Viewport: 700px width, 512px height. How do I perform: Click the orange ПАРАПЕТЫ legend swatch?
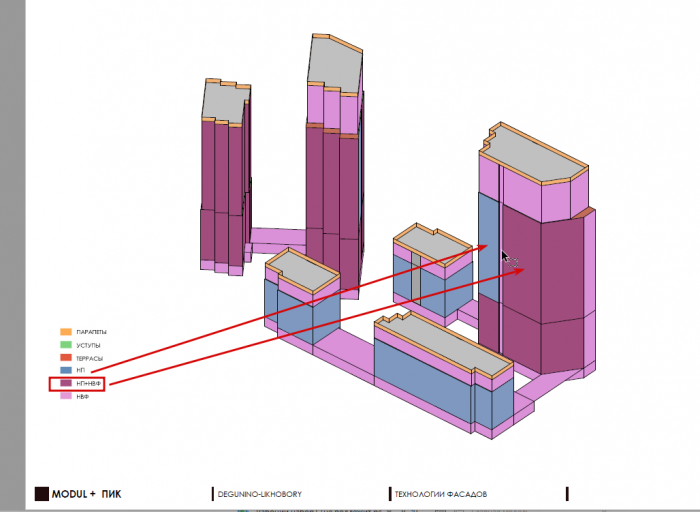(x=66, y=332)
